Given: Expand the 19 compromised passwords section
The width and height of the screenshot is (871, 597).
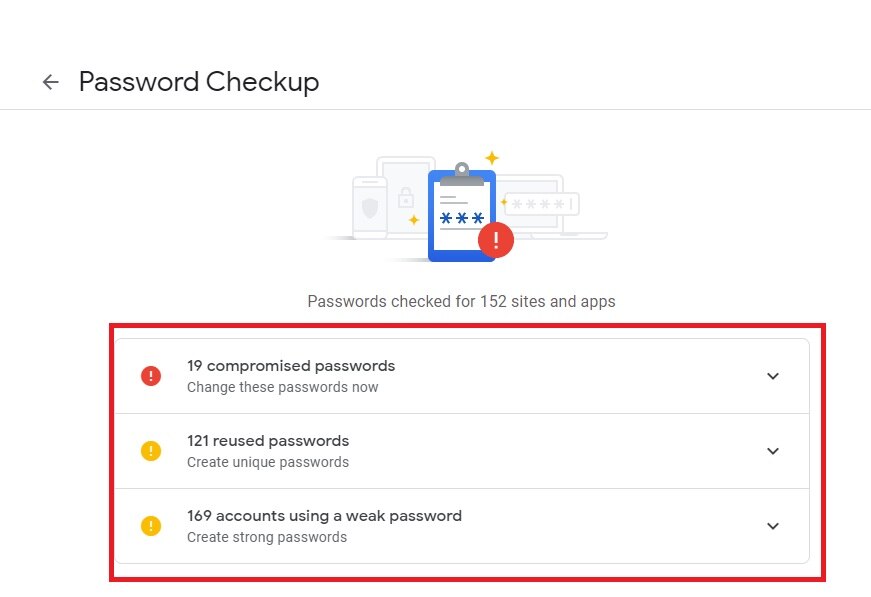Looking at the screenshot, I should pyautogui.click(x=772, y=375).
